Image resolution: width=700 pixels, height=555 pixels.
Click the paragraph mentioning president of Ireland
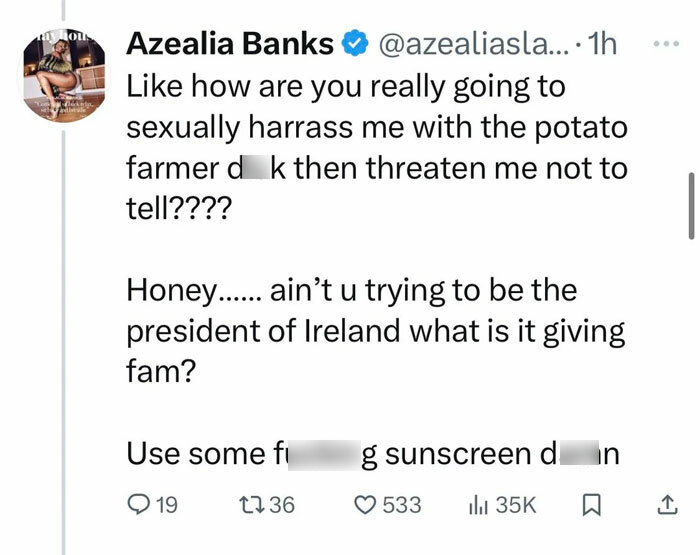pyautogui.click(x=374, y=331)
